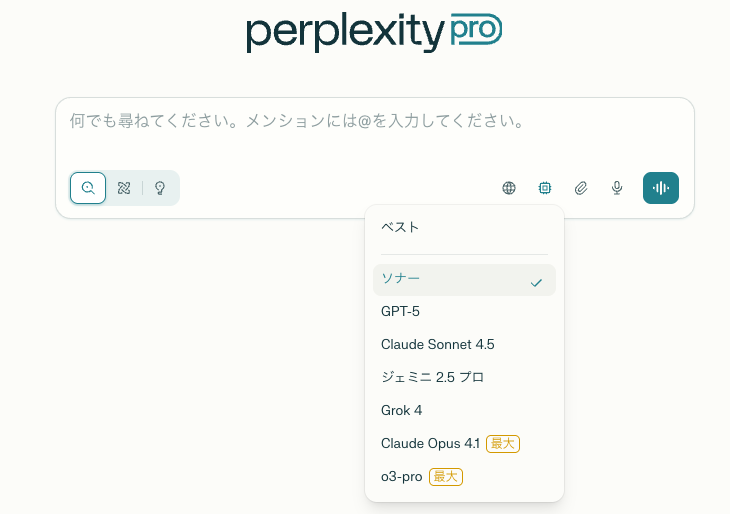Click the 最大 badge next to o3-pro

(x=446, y=477)
